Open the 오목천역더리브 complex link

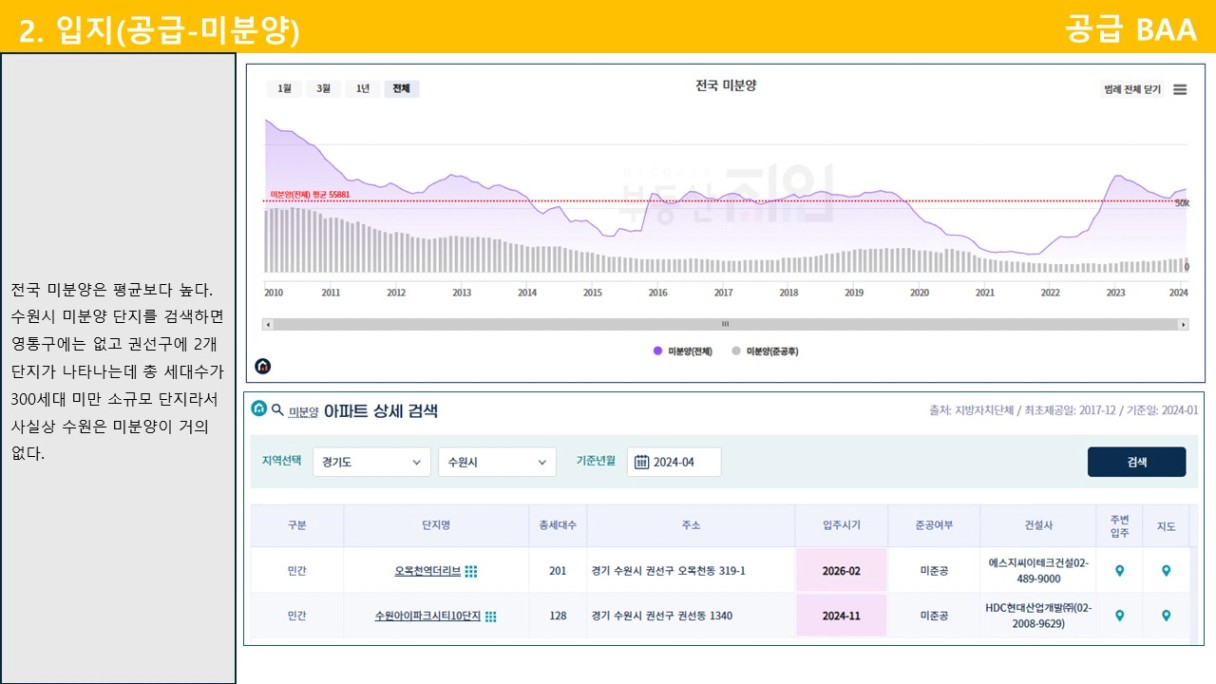[x=428, y=571]
